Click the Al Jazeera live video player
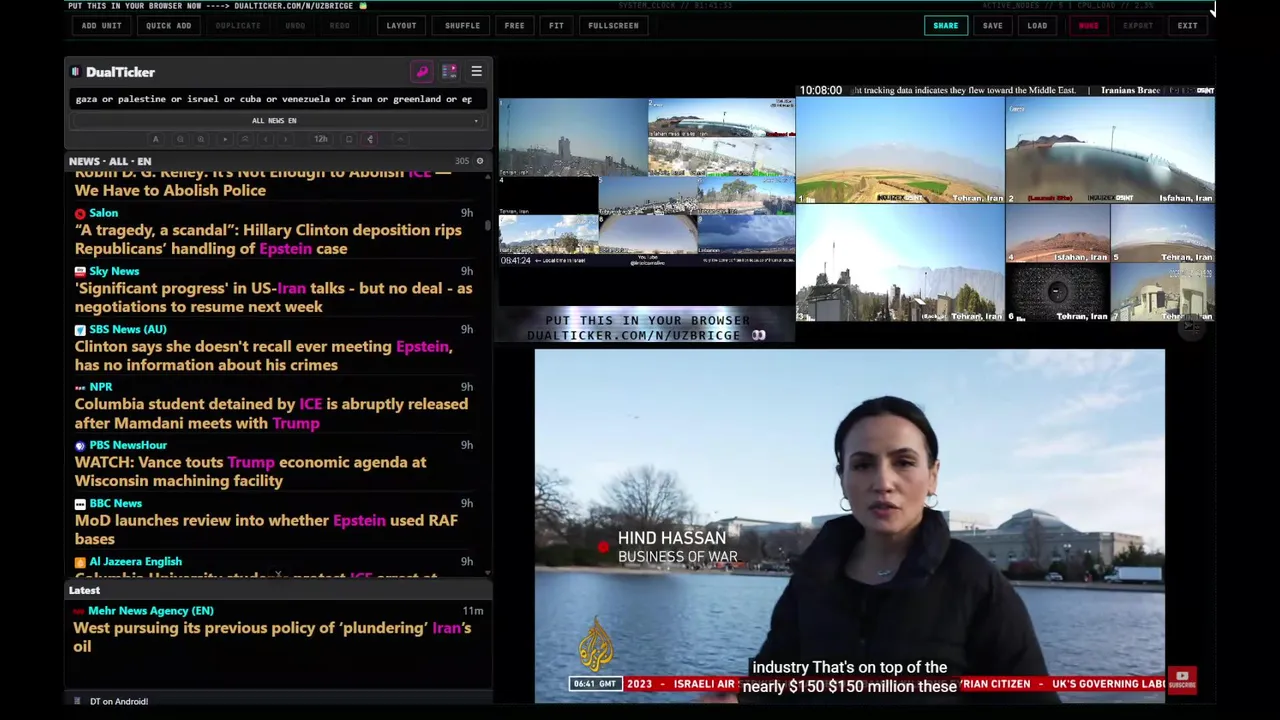This screenshot has height=720, width=1280. click(x=849, y=525)
